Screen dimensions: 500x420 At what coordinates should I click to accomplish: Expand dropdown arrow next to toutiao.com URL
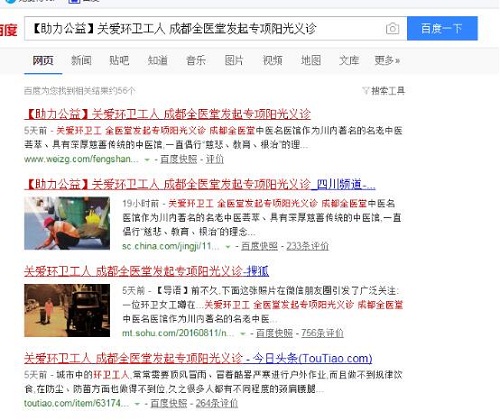tap(137, 404)
